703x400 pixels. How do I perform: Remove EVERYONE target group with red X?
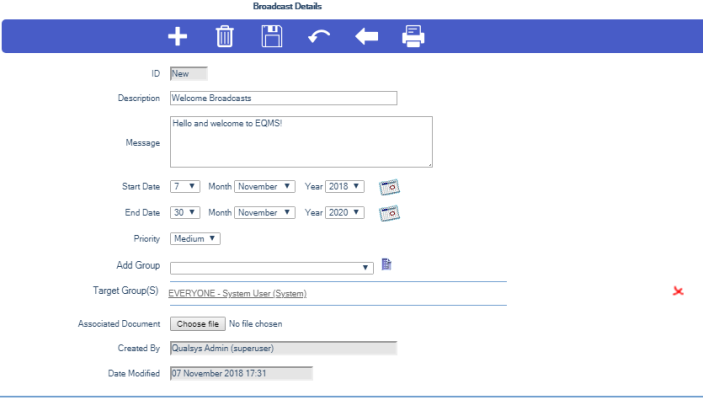click(678, 291)
